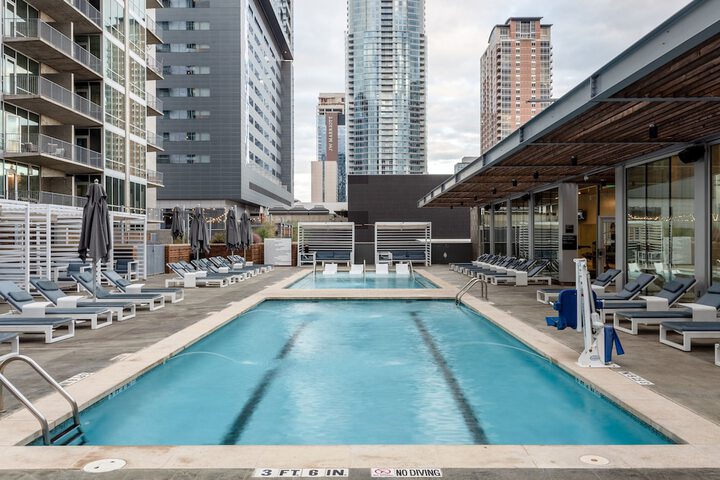
Task: Click the right slatted cabana behind the pool
Action: (x=403, y=243)
